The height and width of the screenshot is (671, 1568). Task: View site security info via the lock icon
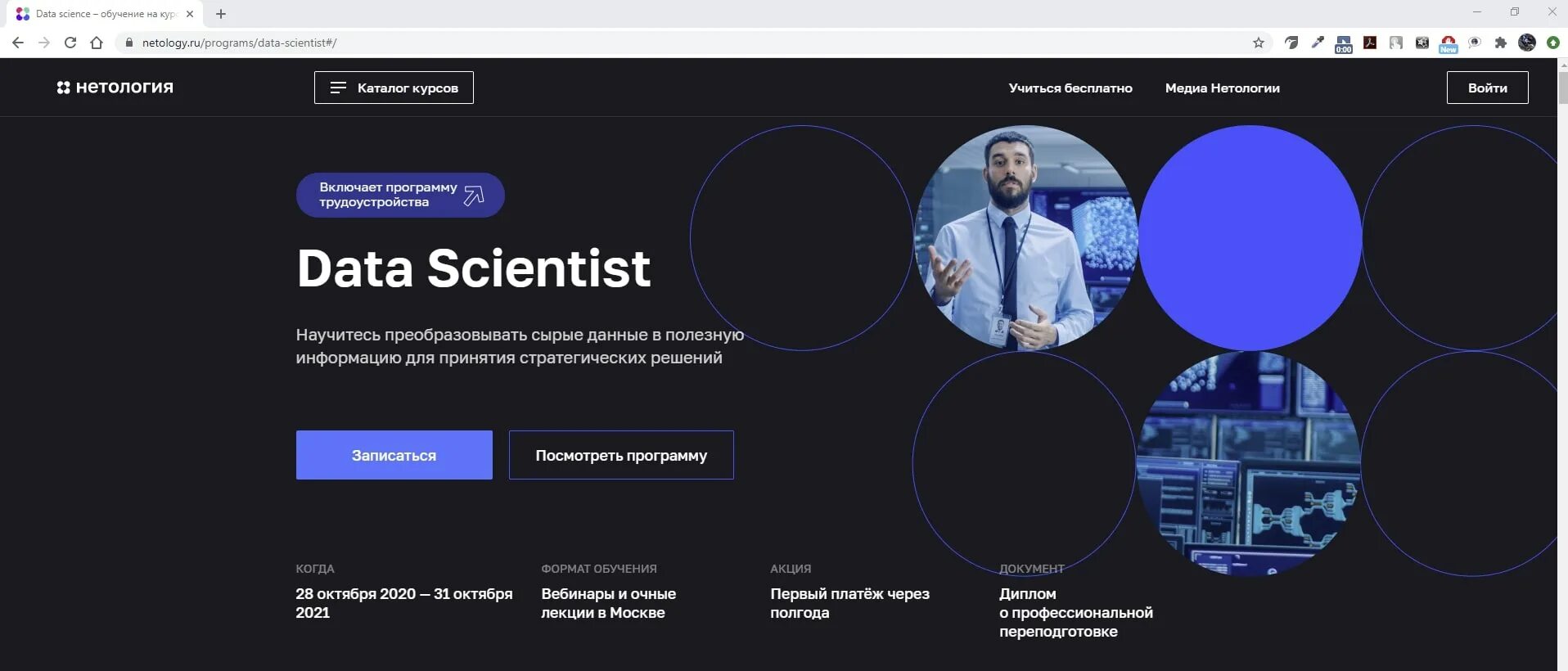128,43
